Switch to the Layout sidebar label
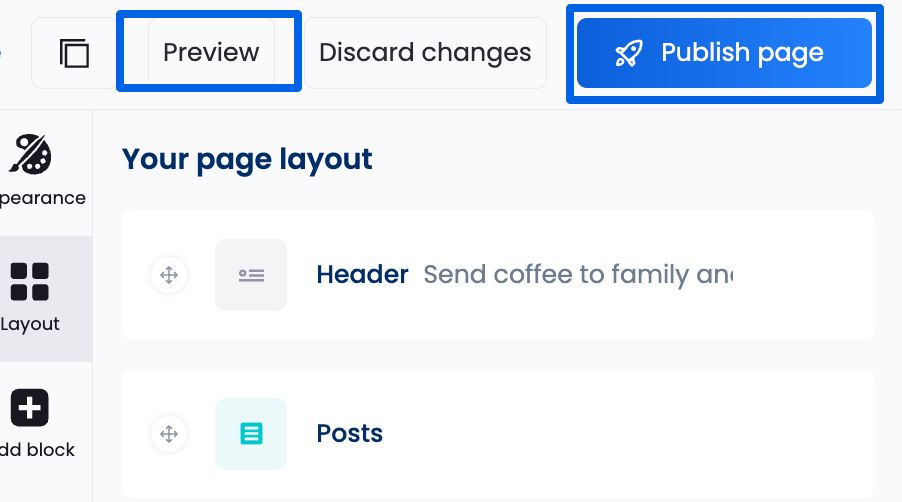The height and width of the screenshot is (502, 902). coord(30,324)
